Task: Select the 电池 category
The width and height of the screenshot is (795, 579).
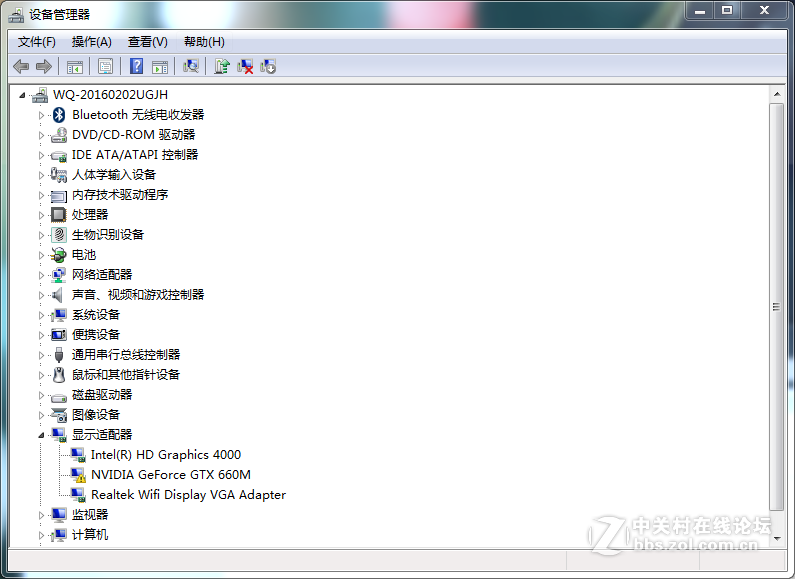Action: coord(84,255)
